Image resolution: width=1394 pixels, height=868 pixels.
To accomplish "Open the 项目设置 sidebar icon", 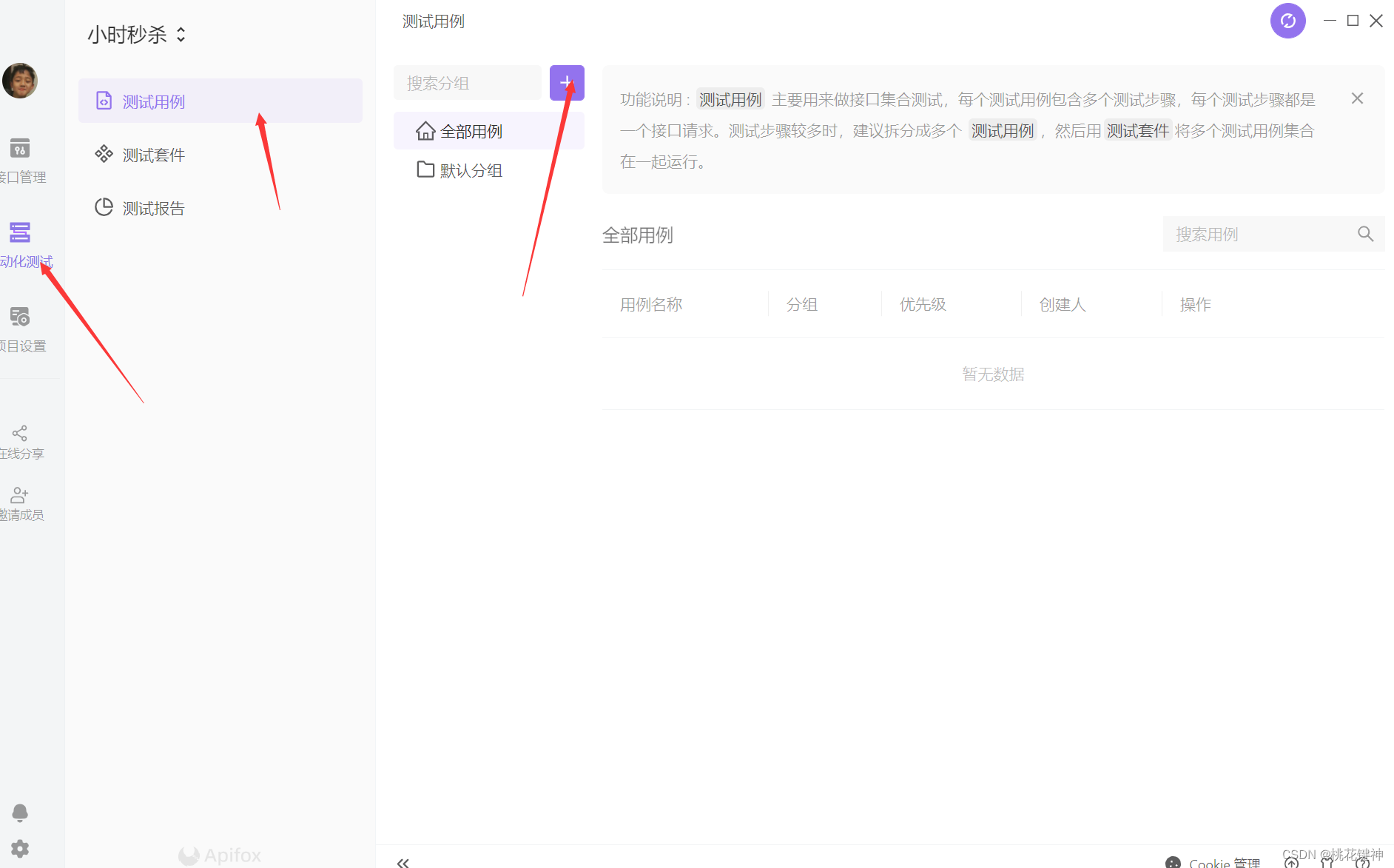I will pos(20,317).
